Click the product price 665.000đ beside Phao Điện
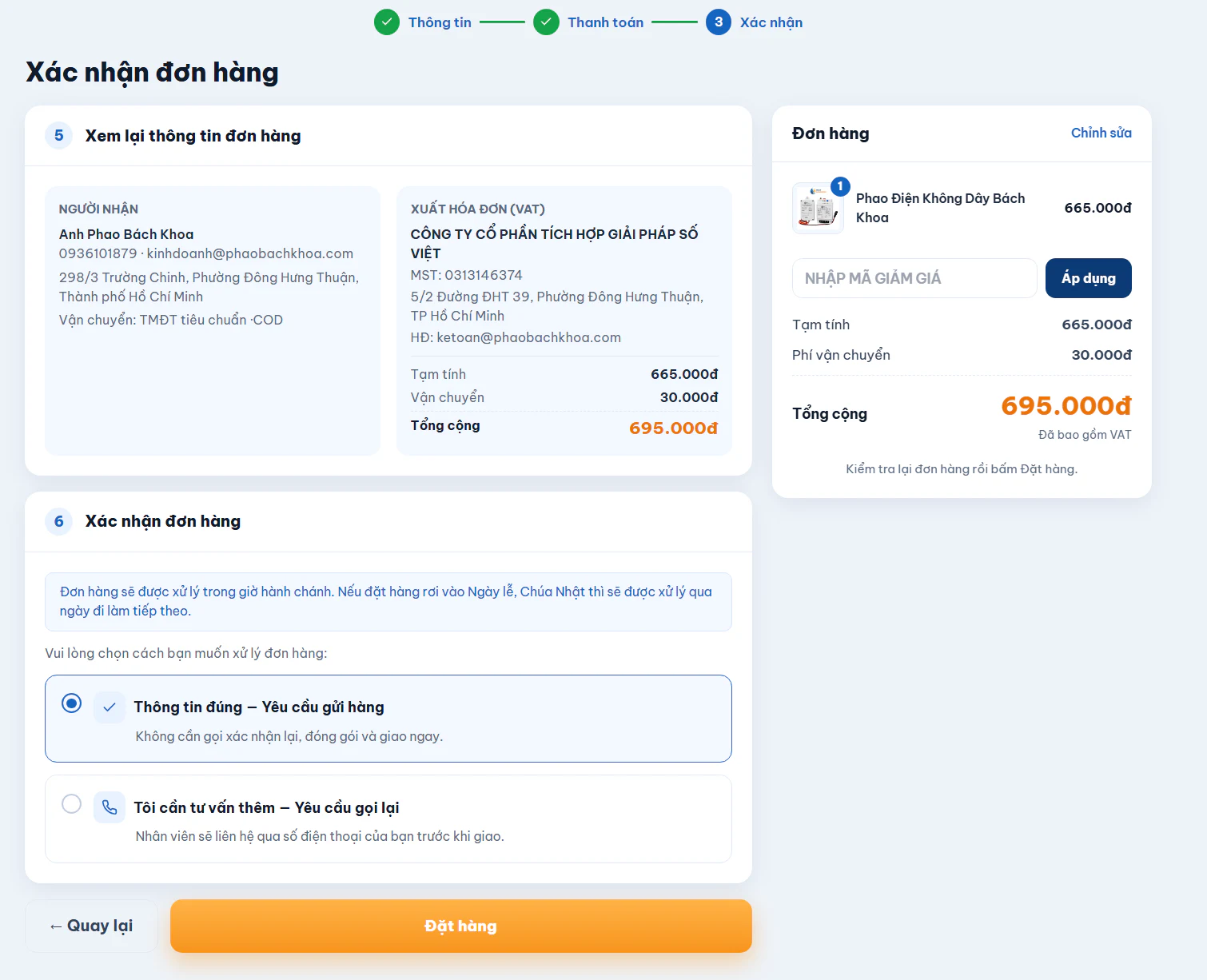The image size is (1207, 980). point(1097,208)
